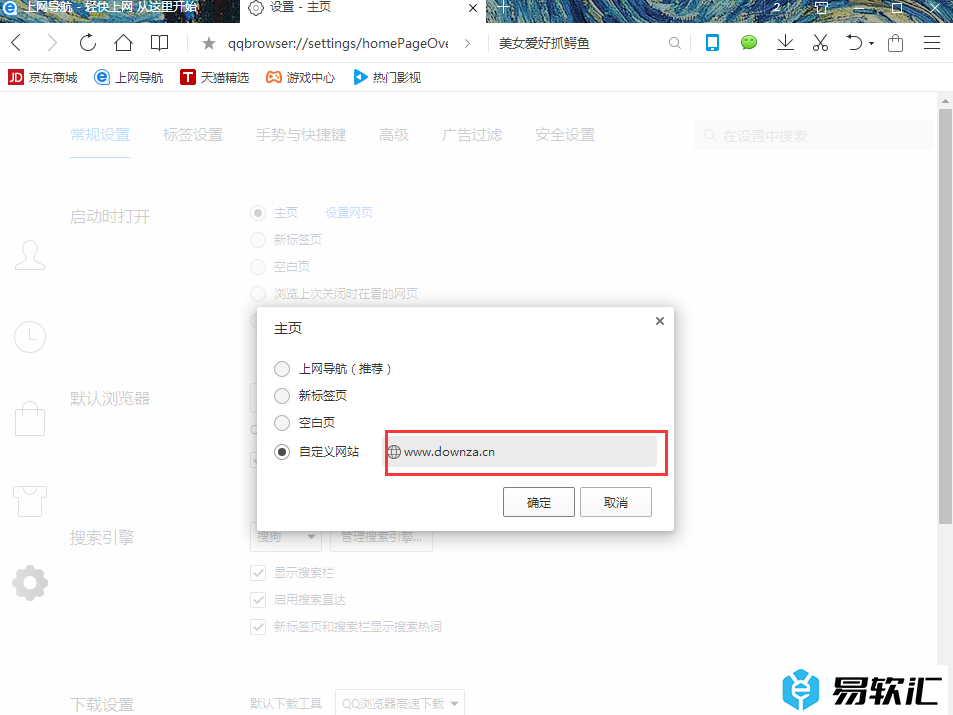Screen dimensions: 953x715
Task: Open a new tab with plus button
Action: pos(503,9)
